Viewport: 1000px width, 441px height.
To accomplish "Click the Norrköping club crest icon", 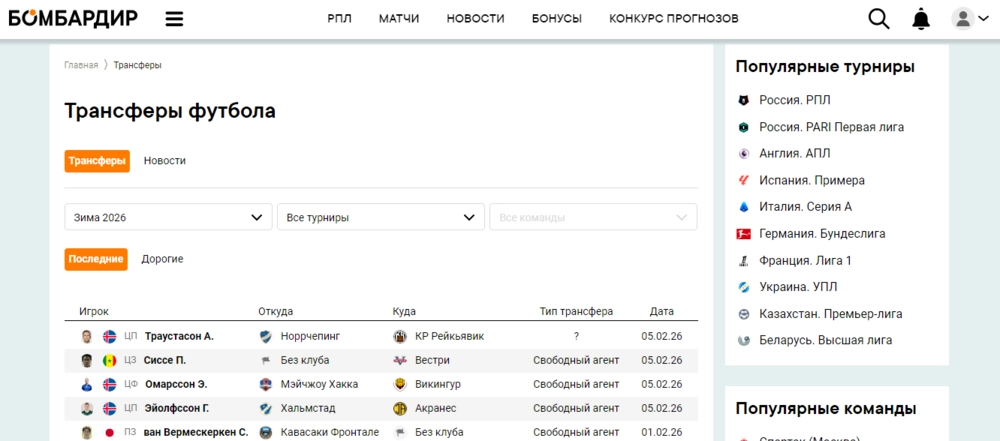I will point(265,336).
